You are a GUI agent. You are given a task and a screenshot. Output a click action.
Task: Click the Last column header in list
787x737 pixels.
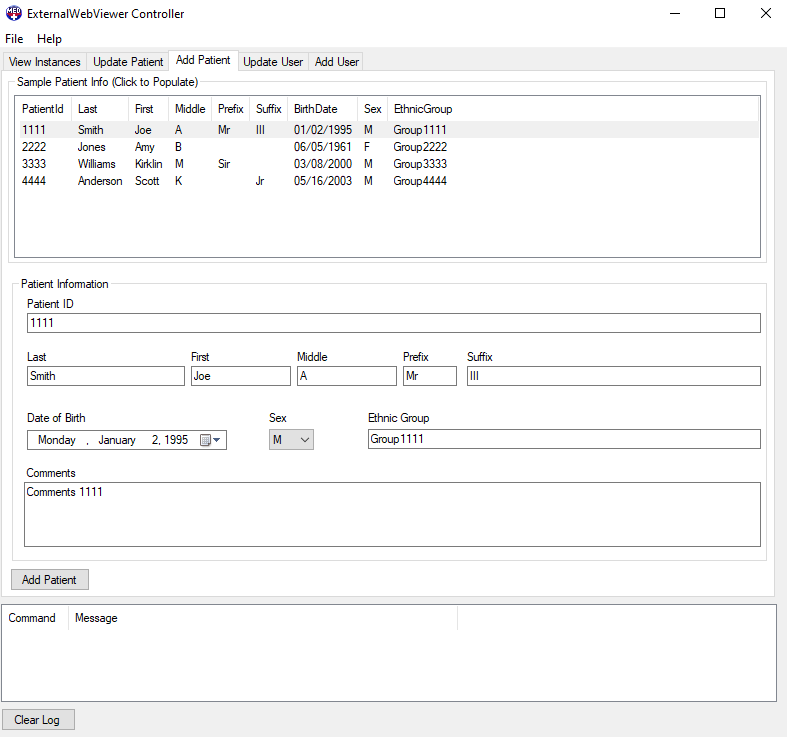click(x=99, y=109)
